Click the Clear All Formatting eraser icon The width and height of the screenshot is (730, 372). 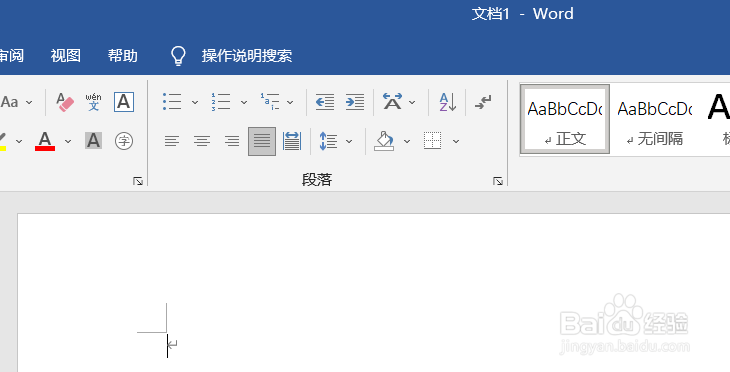click(65, 102)
